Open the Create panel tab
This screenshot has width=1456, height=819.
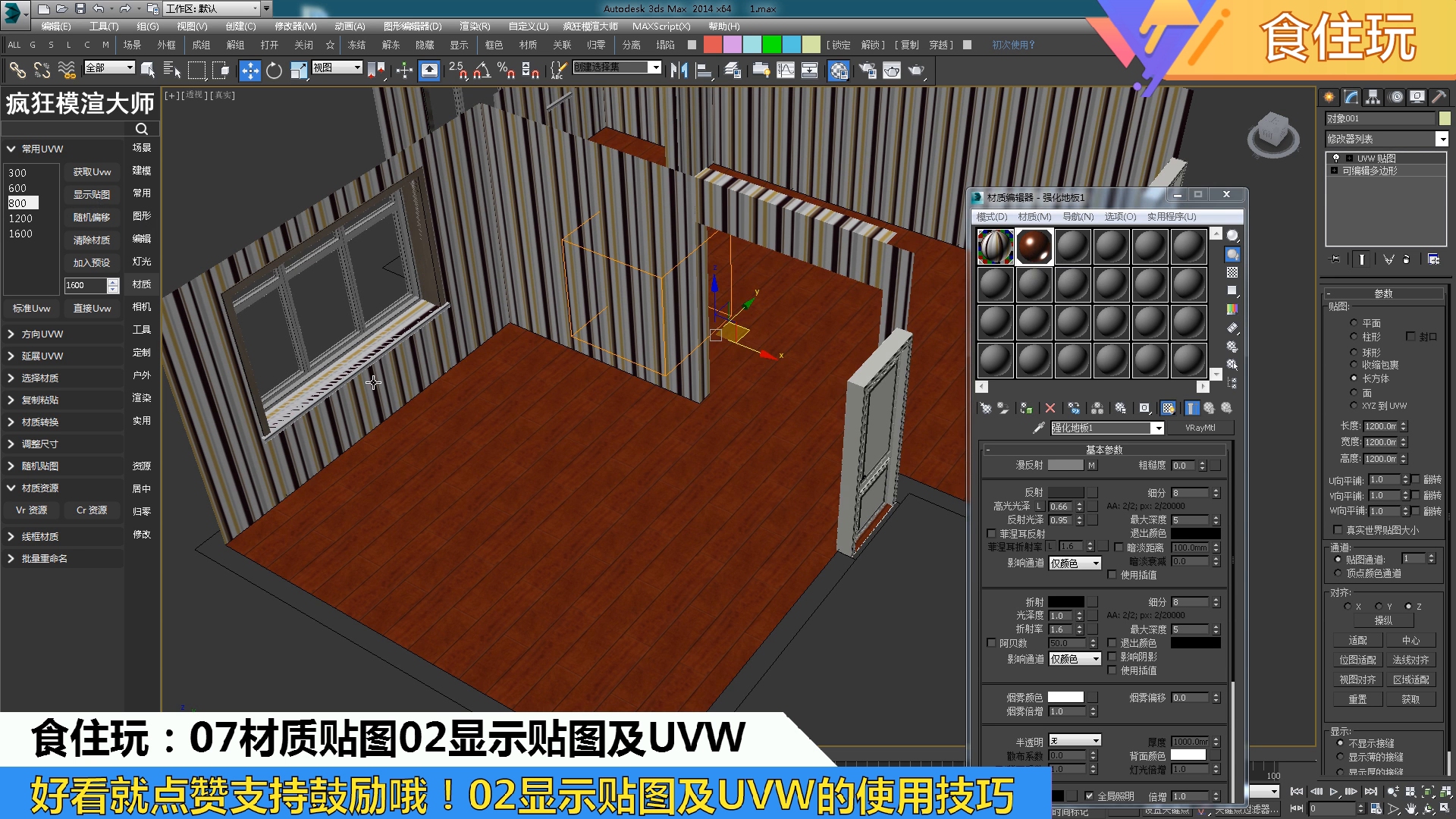click(x=1329, y=97)
